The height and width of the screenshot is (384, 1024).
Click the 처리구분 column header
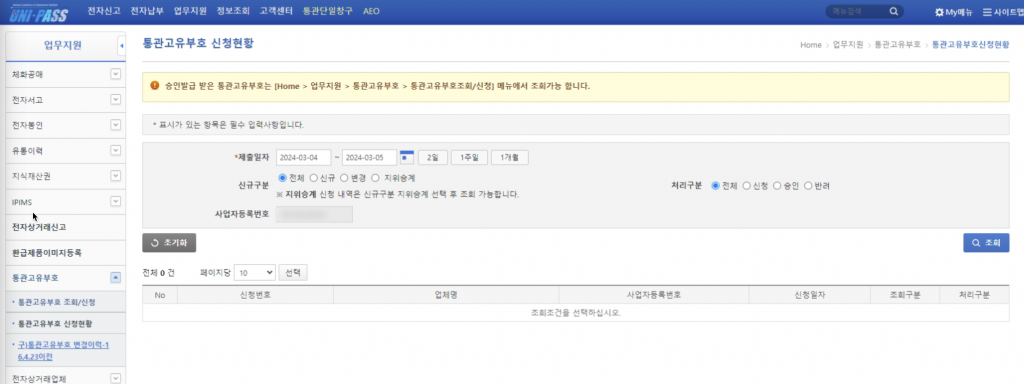tap(974, 295)
